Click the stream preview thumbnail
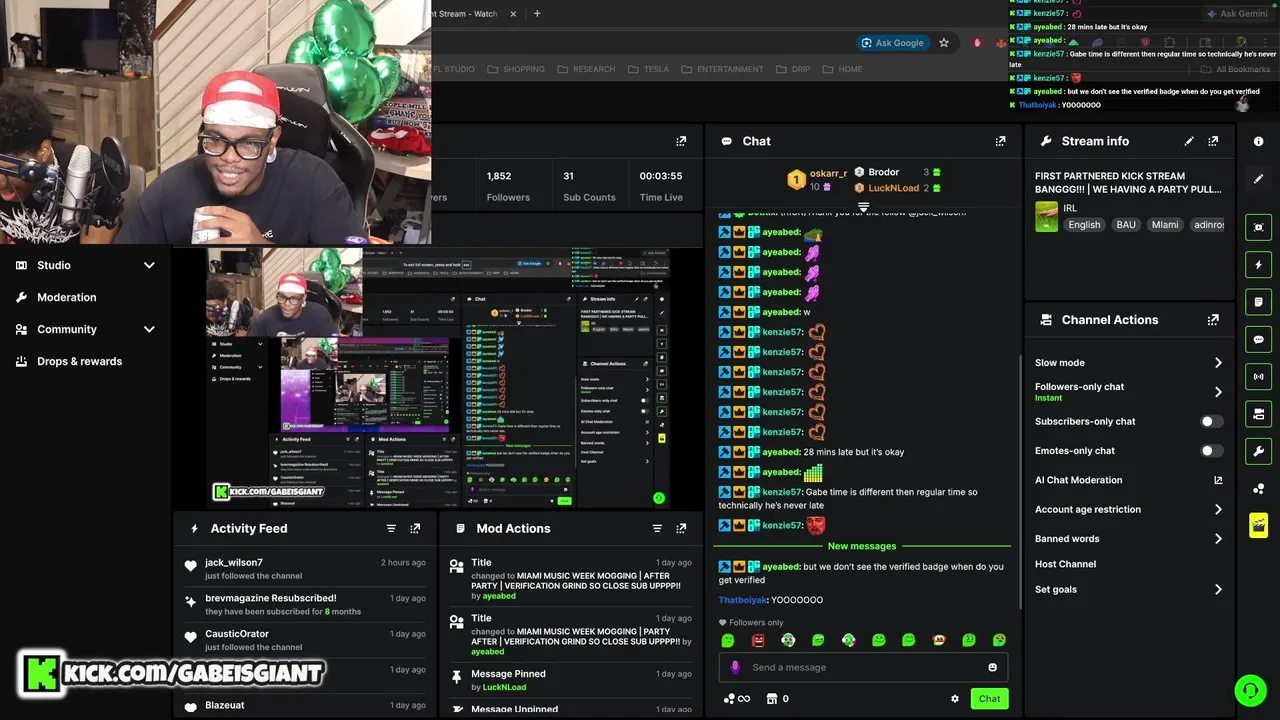1280x720 pixels. pyautogui.click(x=438, y=378)
